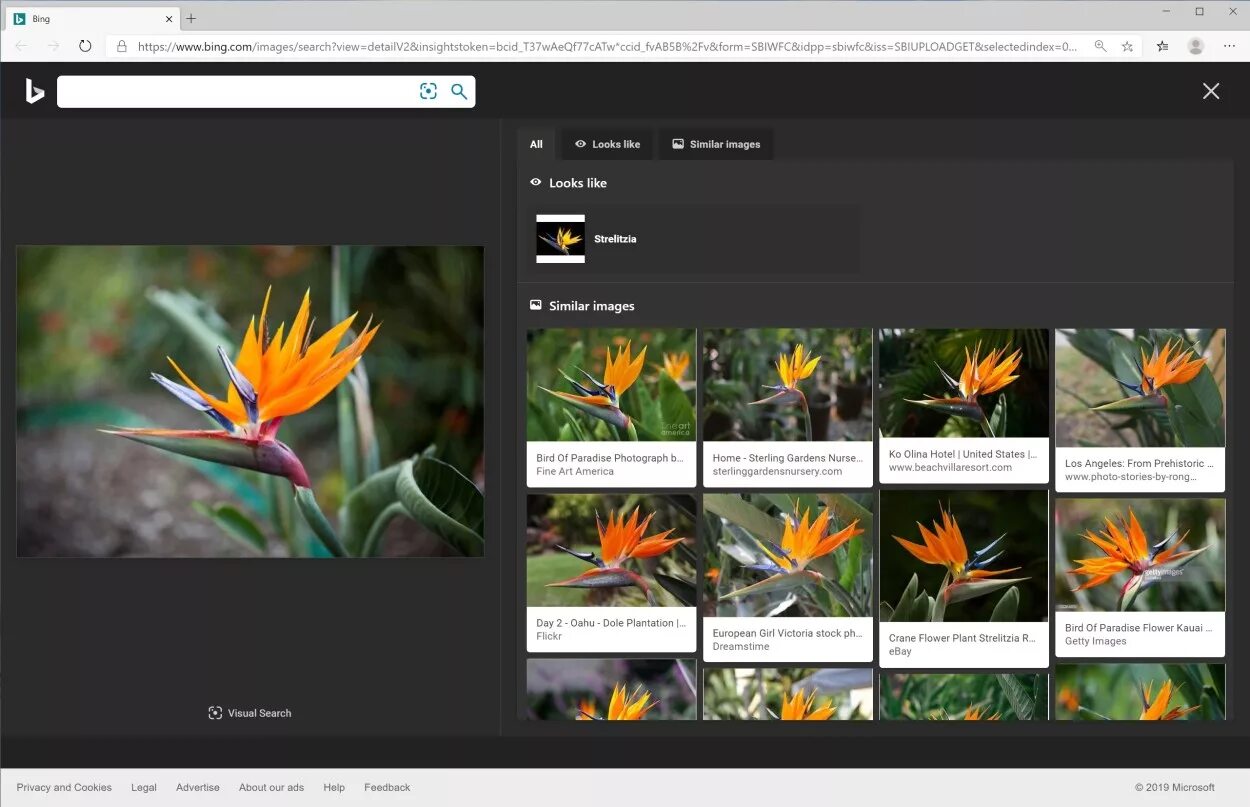Click the Bing logo icon

click(x=35, y=92)
